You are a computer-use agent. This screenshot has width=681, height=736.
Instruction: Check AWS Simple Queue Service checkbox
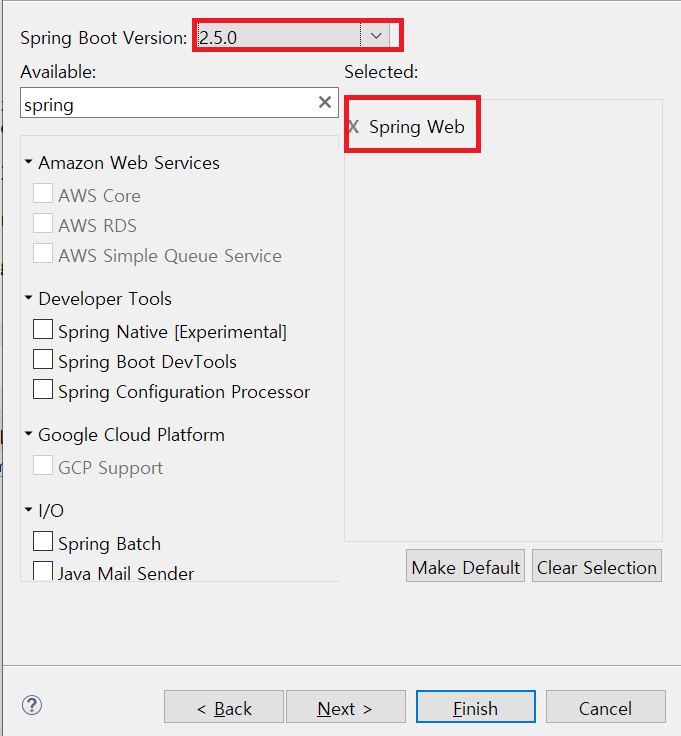point(43,253)
